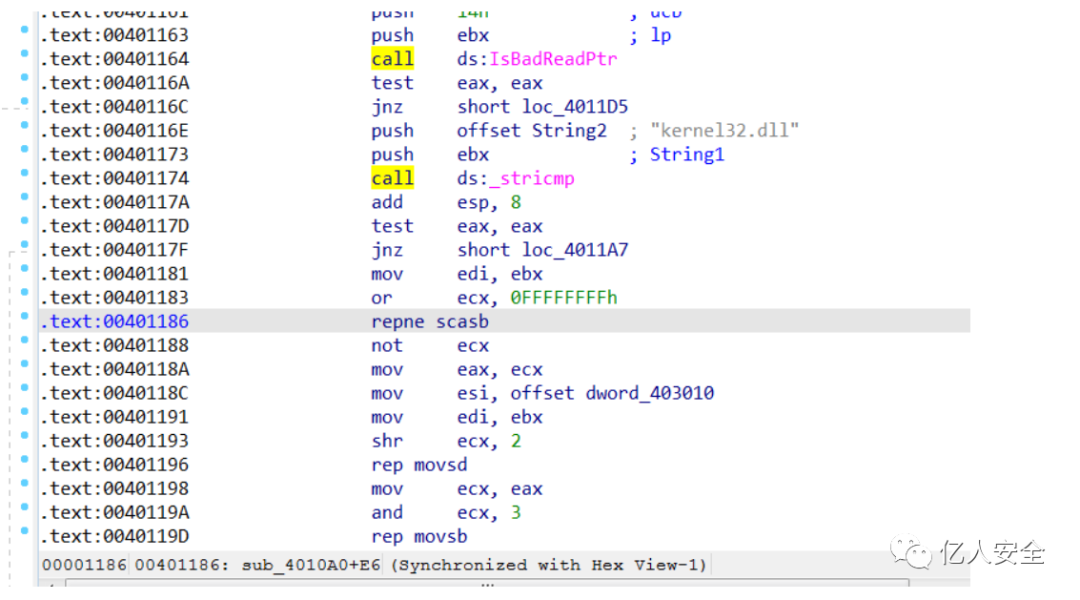1080x600 pixels.
Task: Click 'add esp, 8' instruction
Action: 446,203
